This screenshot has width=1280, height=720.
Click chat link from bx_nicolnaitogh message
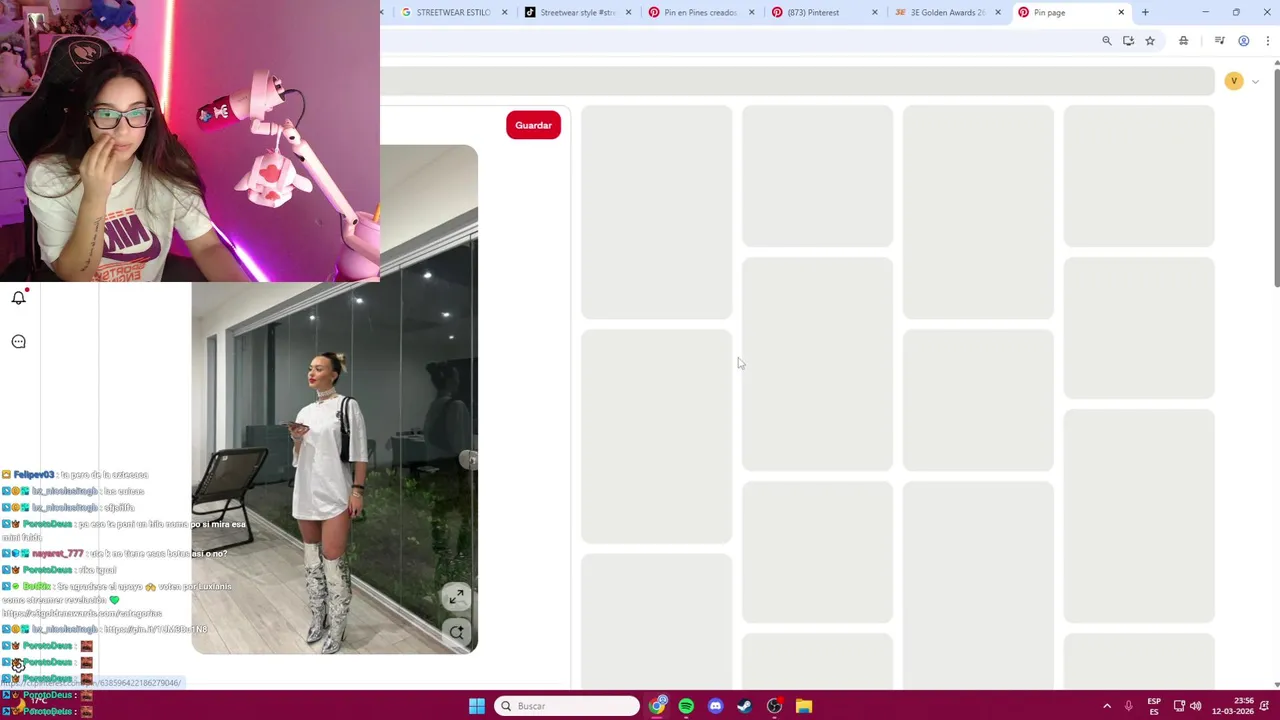pos(156,630)
